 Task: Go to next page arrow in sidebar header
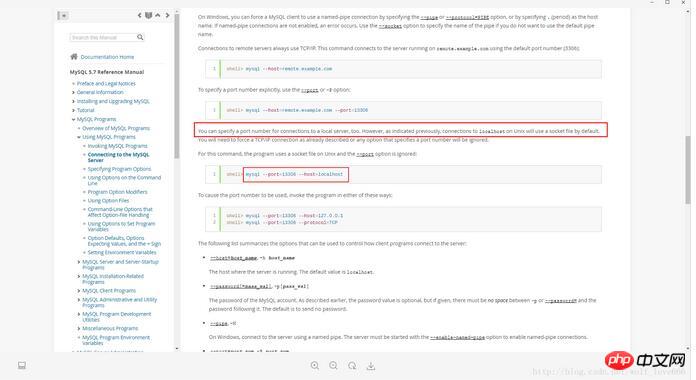tap(167, 16)
